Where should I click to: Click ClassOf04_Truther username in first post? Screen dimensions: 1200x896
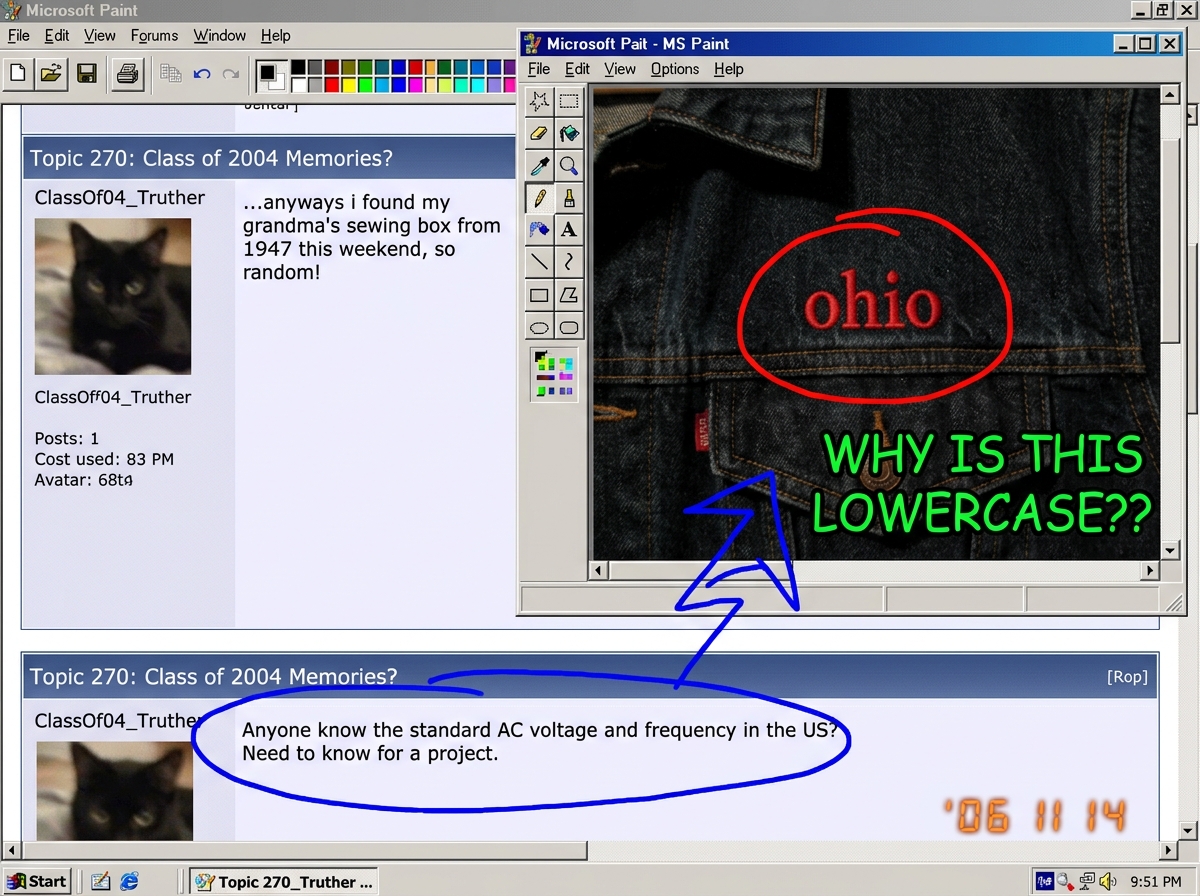tap(120, 197)
